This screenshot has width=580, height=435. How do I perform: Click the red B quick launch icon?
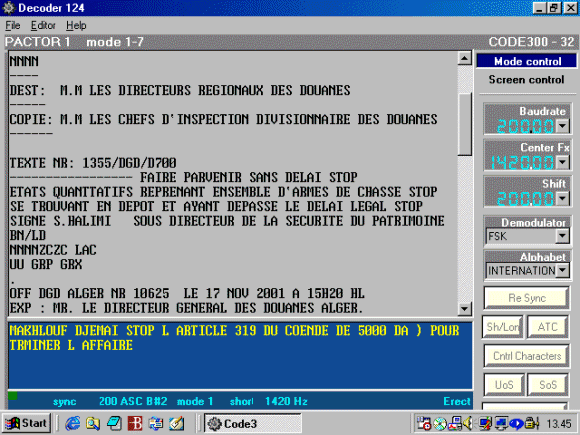click(x=135, y=423)
